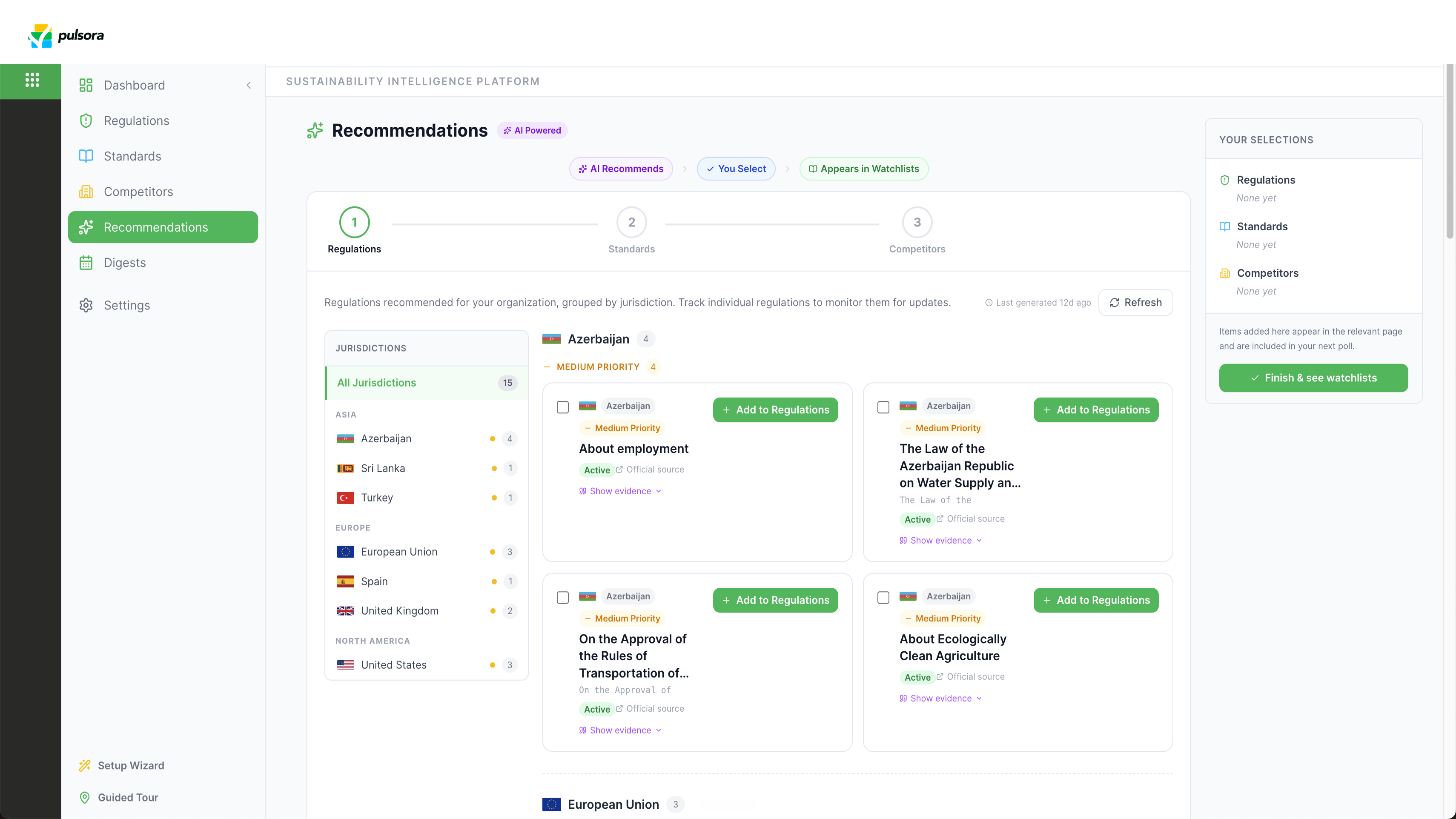Screen dimensions: 1456x819
Task: Launch the Setup Wizard wand icon
Action: tap(85, 765)
